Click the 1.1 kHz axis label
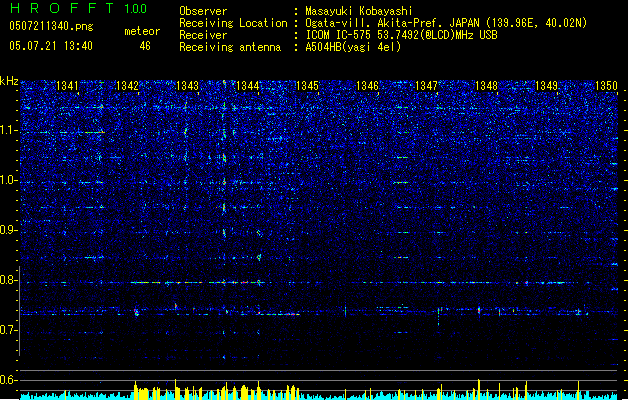Screen dimensions: 629x400 click(x=9, y=131)
